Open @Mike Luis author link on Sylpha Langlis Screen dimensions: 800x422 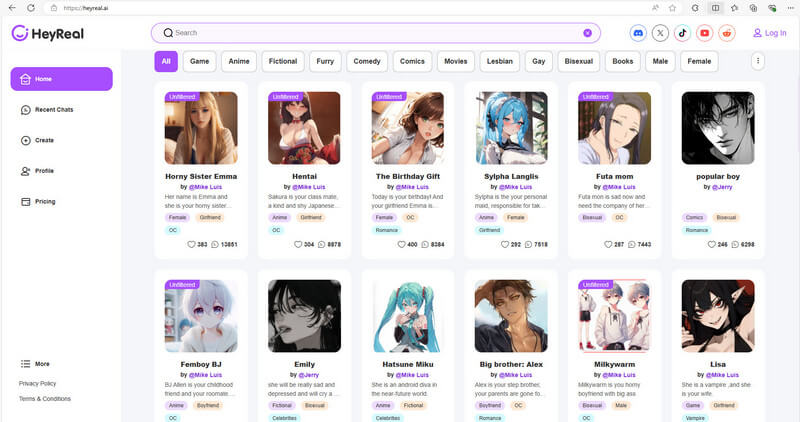(x=515, y=187)
